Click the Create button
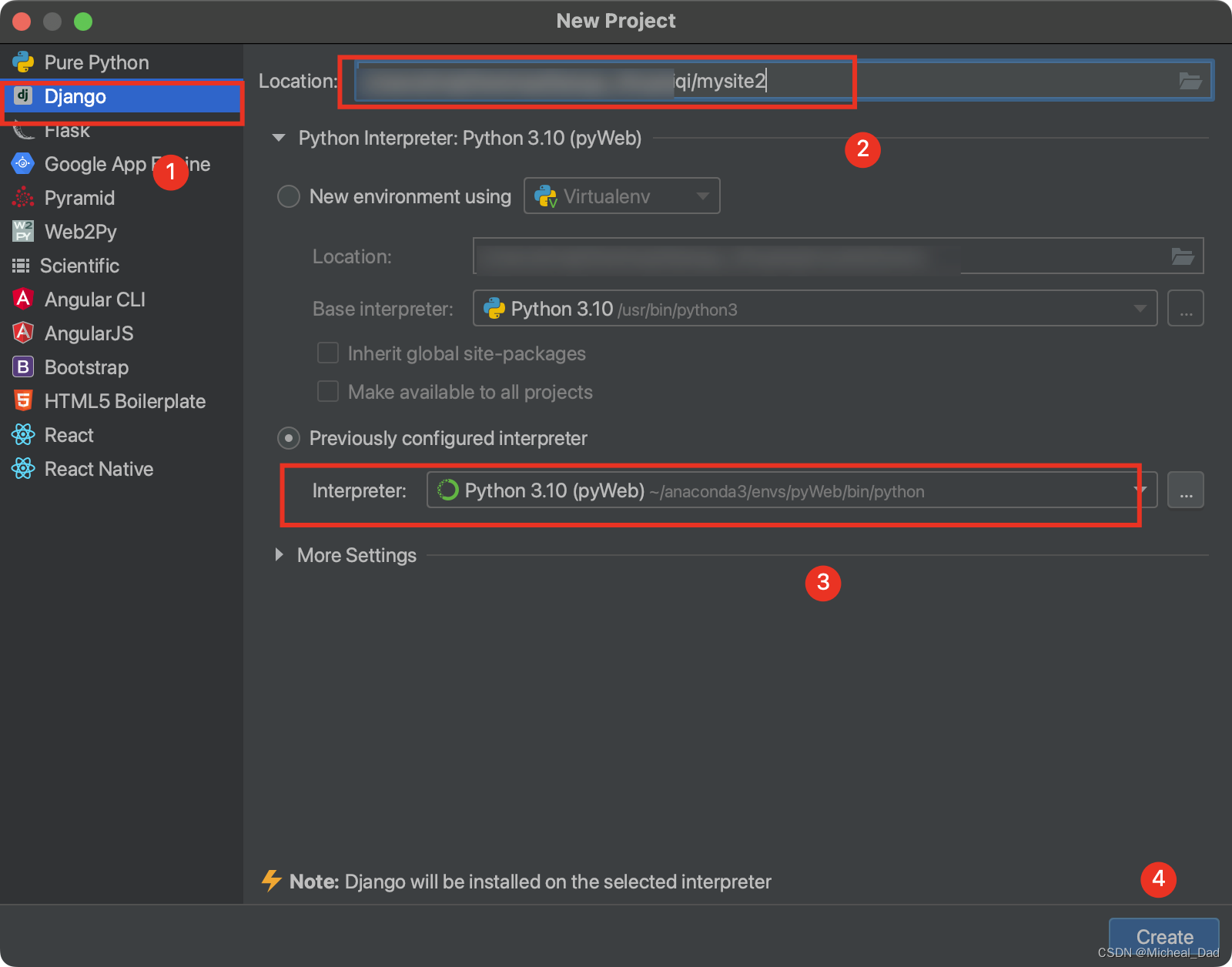The height and width of the screenshot is (967, 1232). point(1164,937)
